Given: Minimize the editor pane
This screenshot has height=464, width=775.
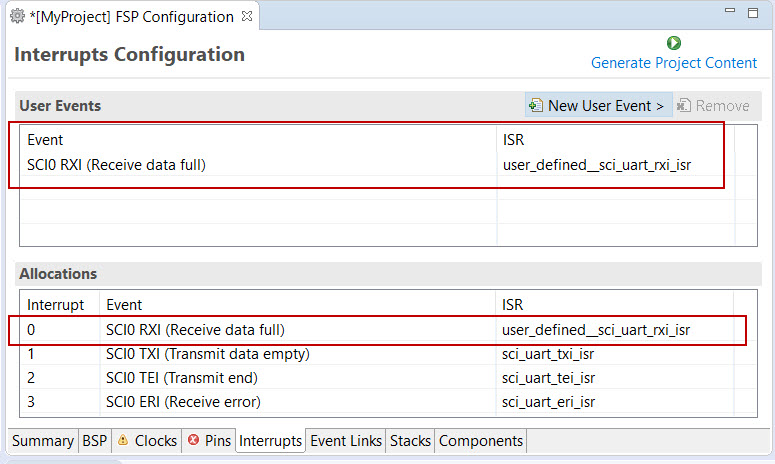Looking at the screenshot, I should [730, 10].
